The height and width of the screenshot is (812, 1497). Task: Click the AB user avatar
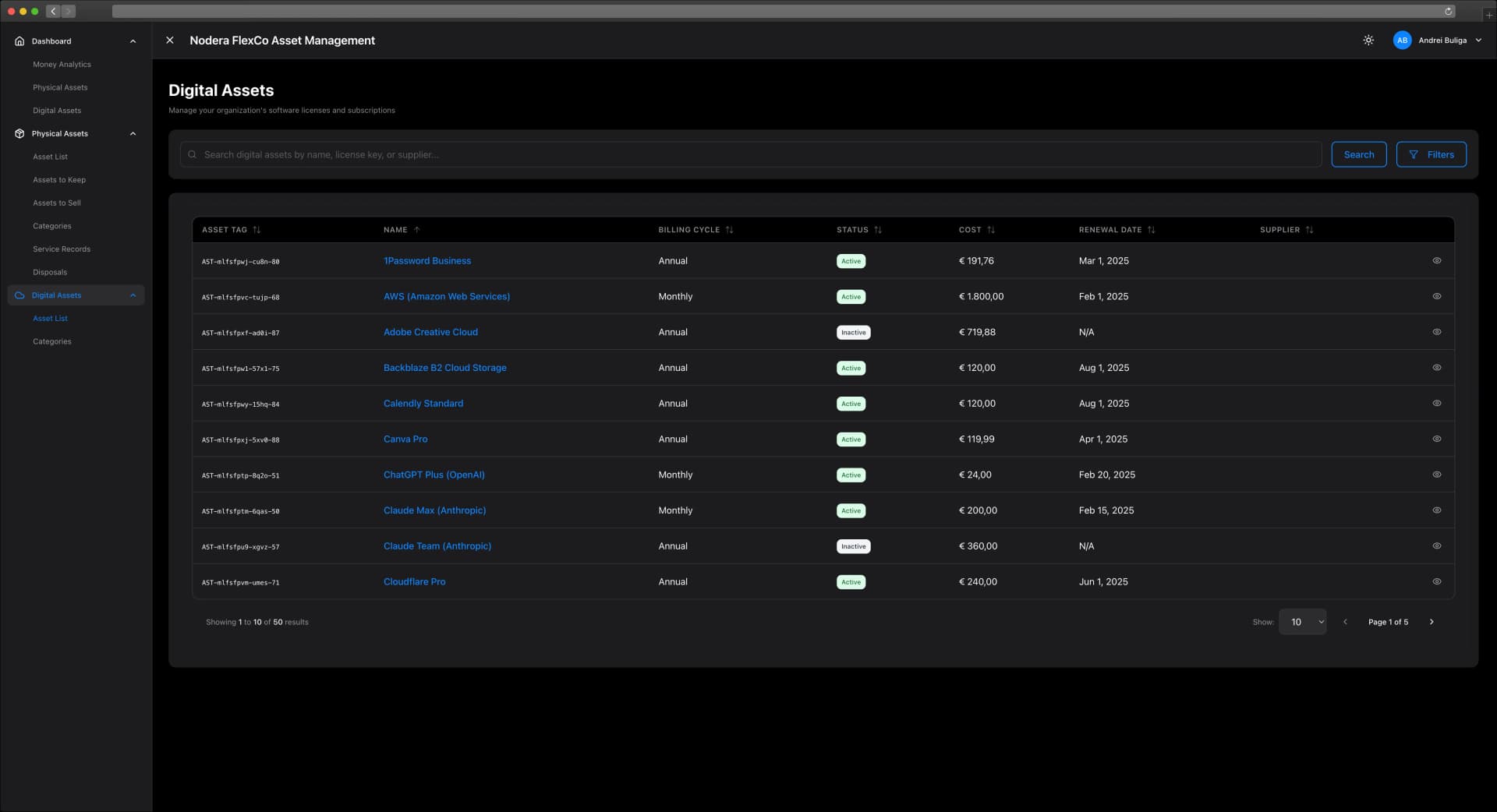tap(1402, 41)
